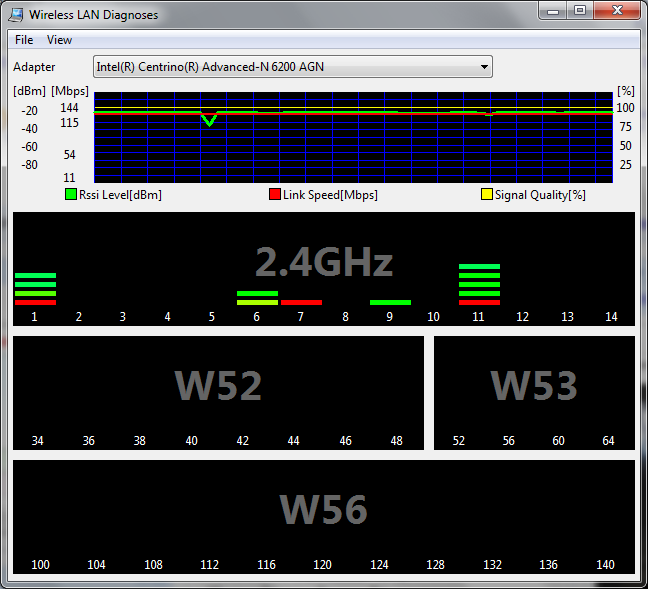Open the View menu
The image size is (648, 589).
pos(59,40)
